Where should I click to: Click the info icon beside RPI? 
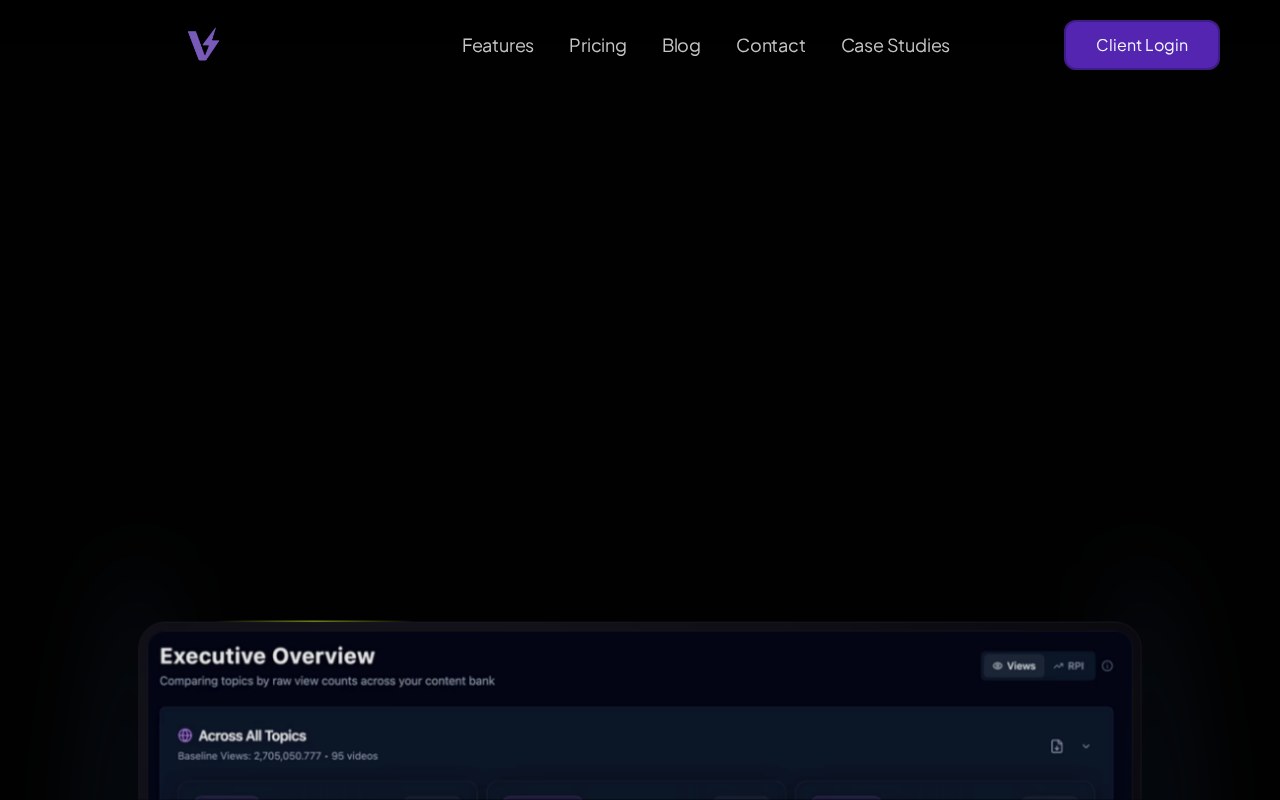click(x=1107, y=666)
